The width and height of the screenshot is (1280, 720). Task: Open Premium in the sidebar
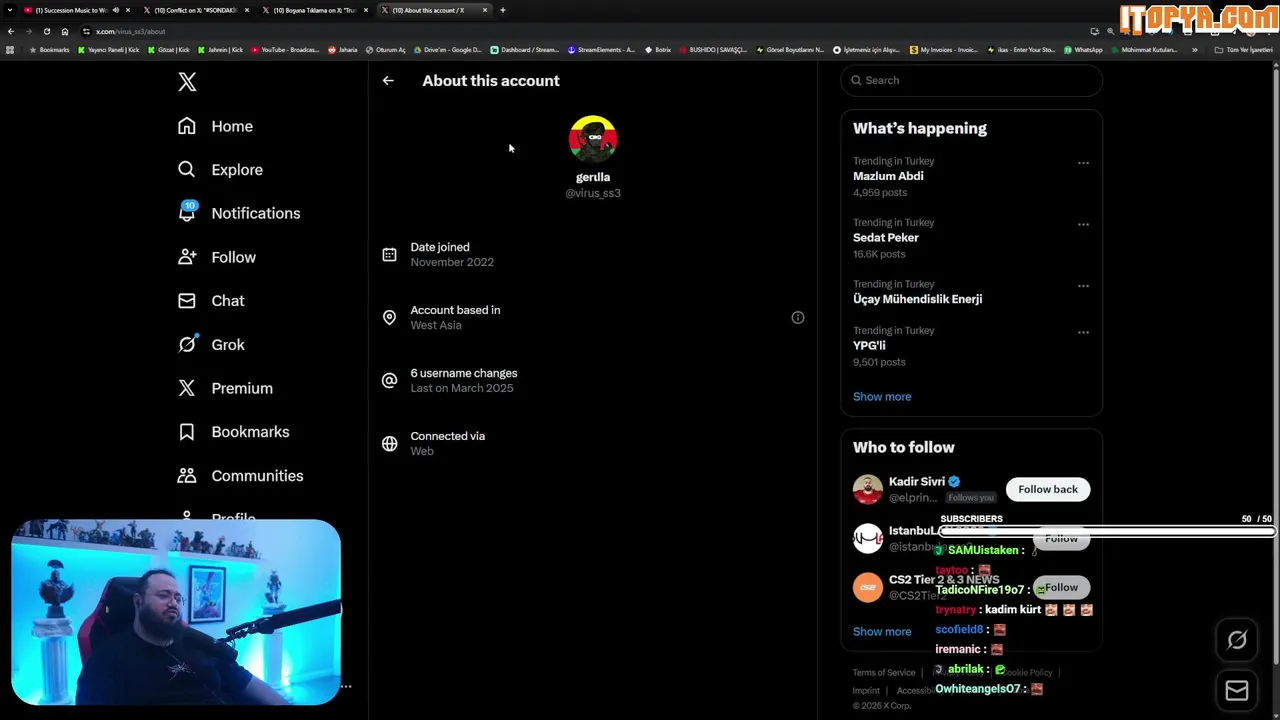[225, 388]
